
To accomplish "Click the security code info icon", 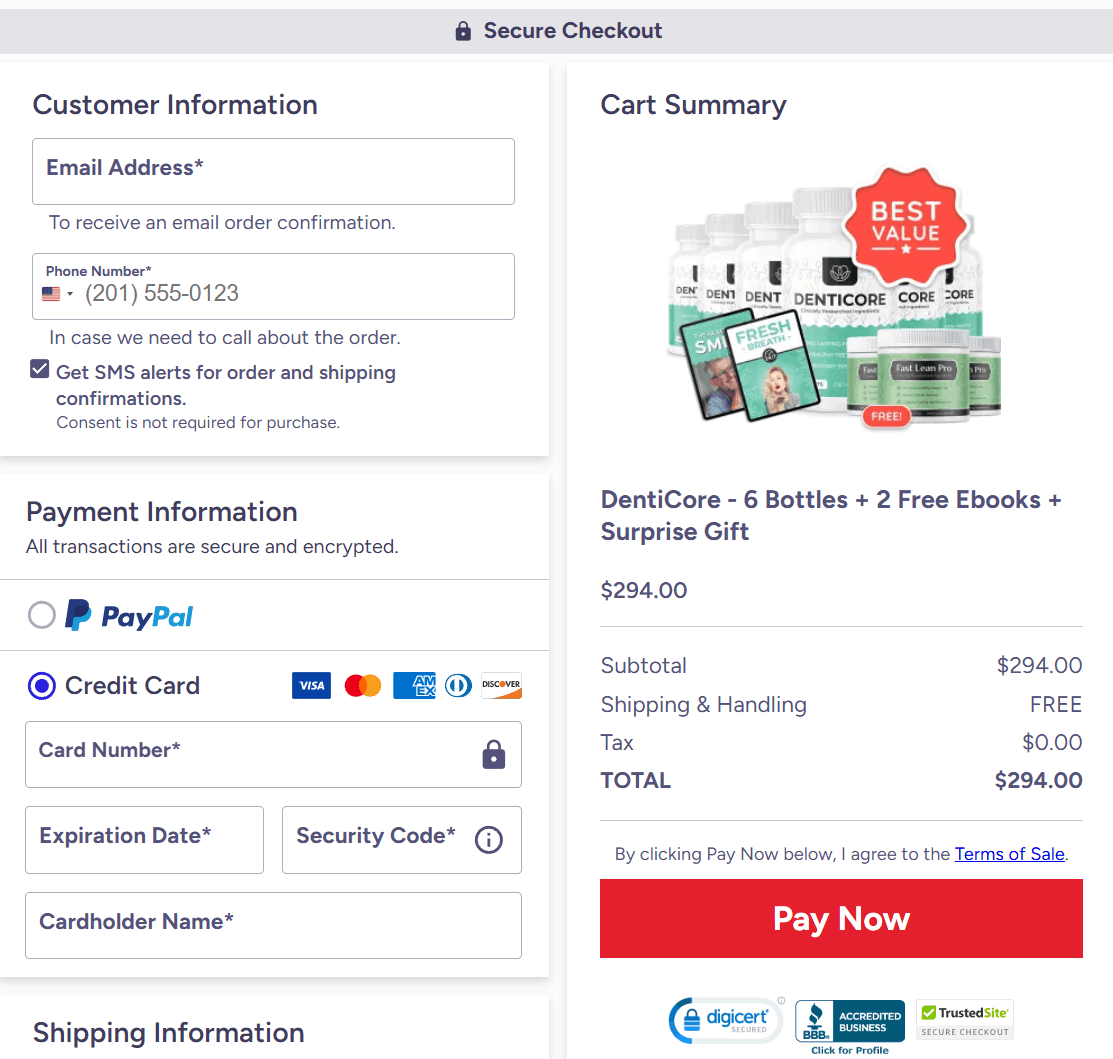I will 489,840.
